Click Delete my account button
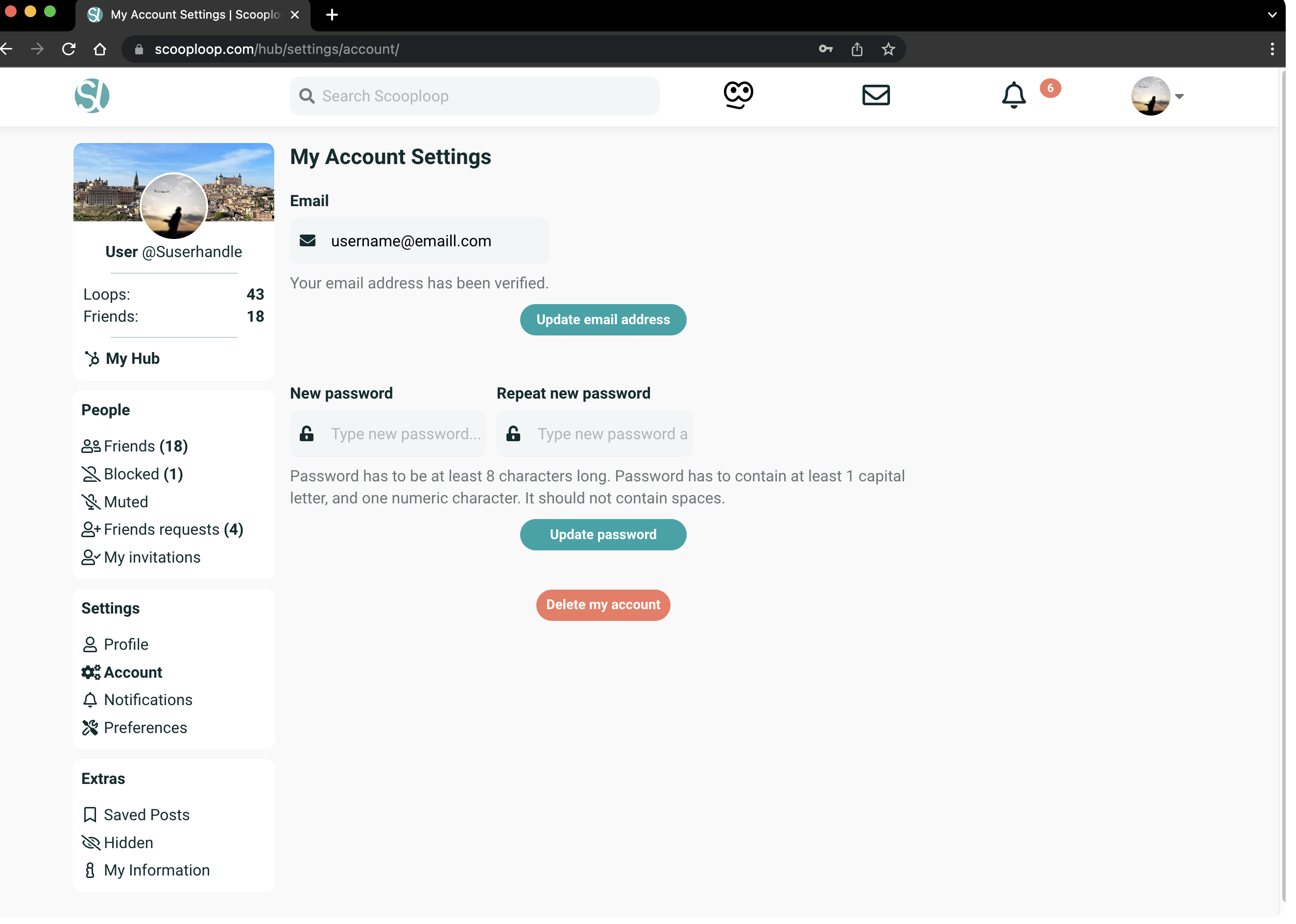 [603, 605]
